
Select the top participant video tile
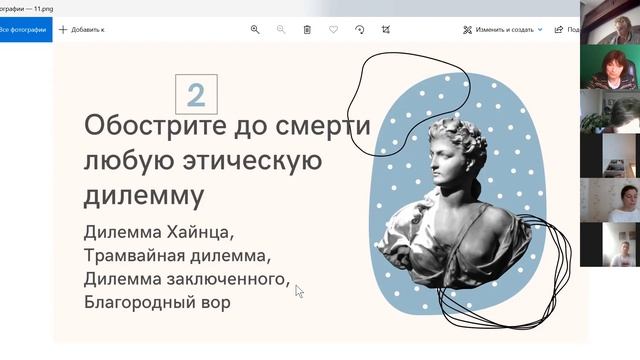pos(610,22)
